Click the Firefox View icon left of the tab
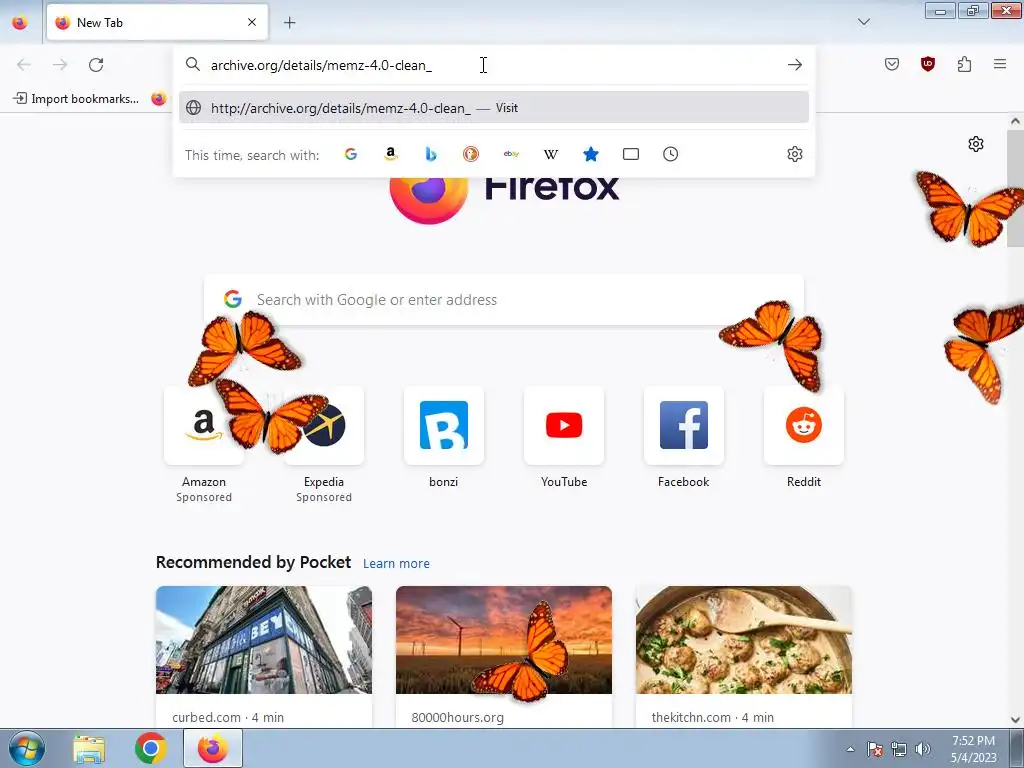 (x=20, y=22)
